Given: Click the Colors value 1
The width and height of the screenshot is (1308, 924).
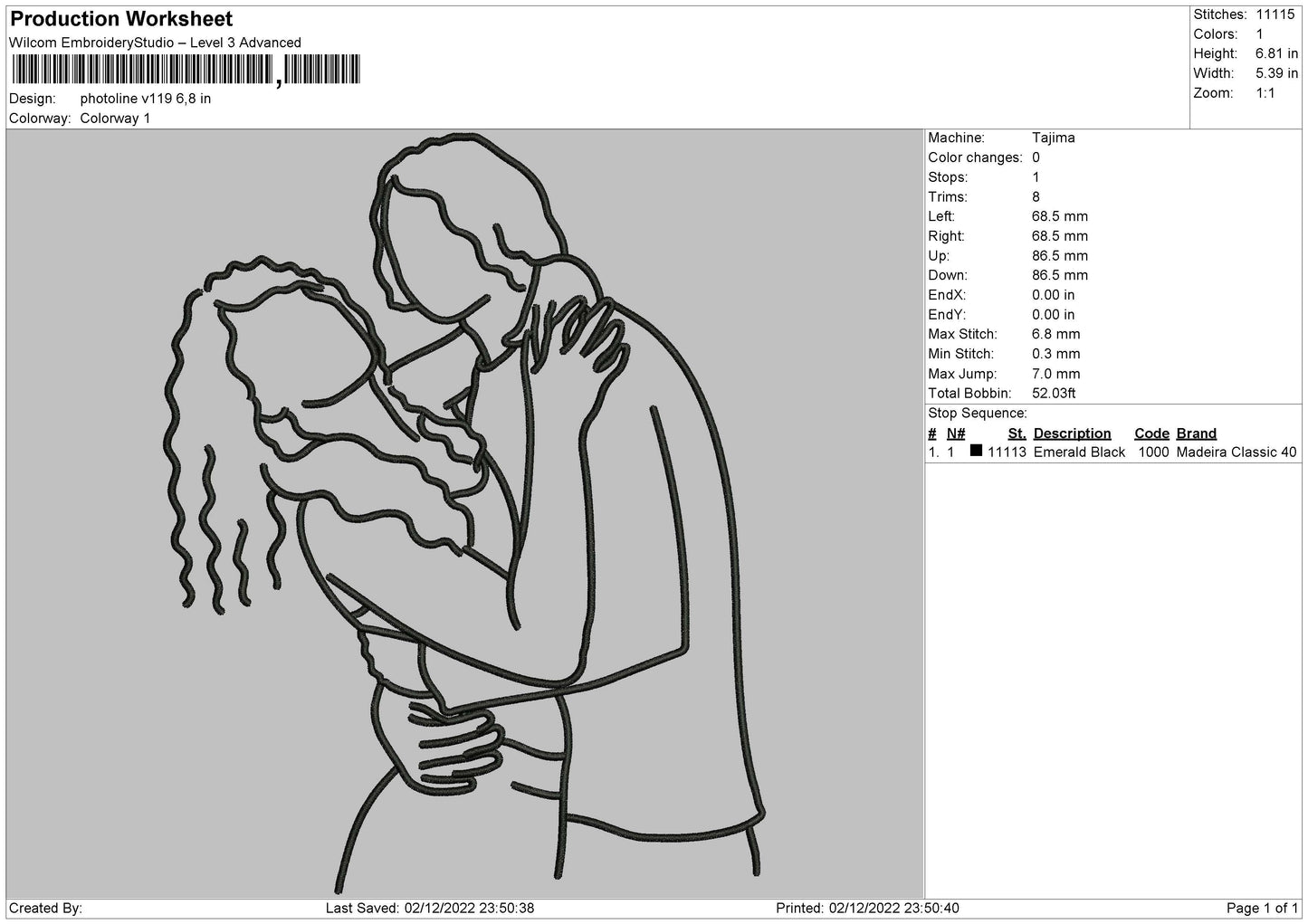Looking at the screenshot, I should click(x=1259, y=34).
